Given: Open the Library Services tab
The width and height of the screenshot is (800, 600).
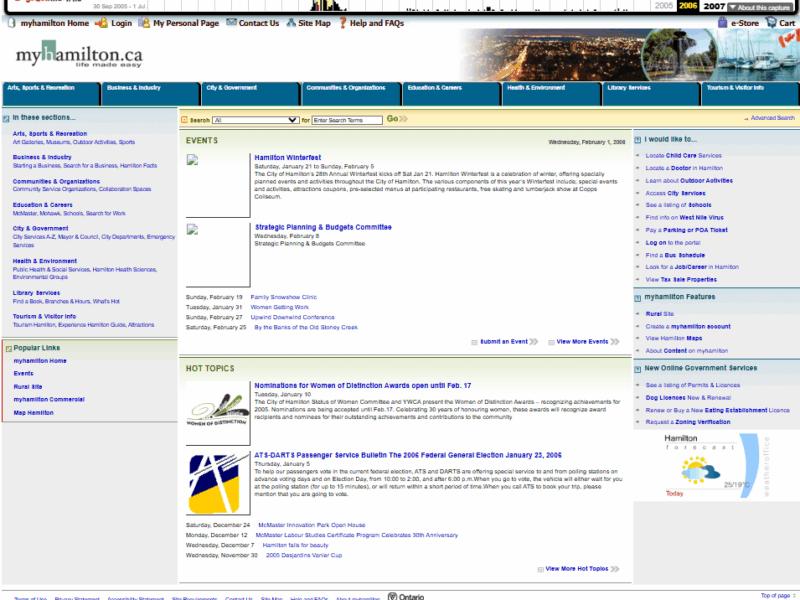Looking at the screenshot, I should pos(651,93).
